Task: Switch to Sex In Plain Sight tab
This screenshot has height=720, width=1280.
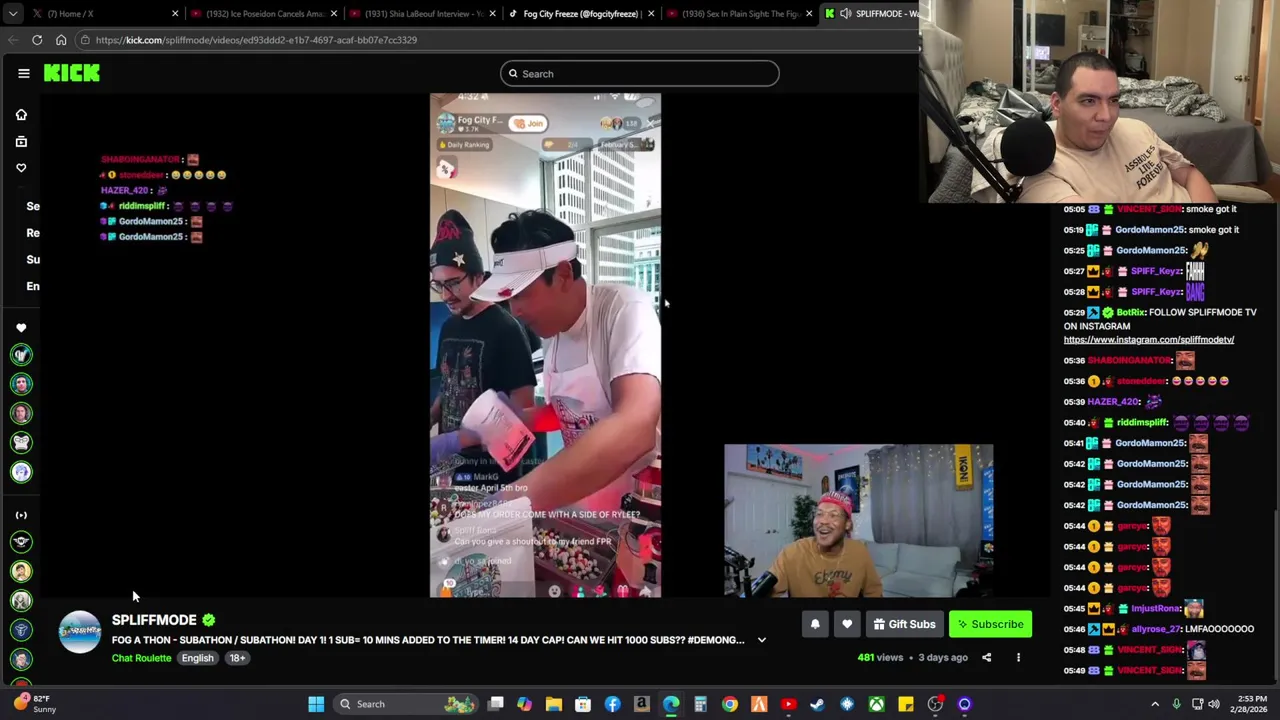Action: click(x=741, y=14)
